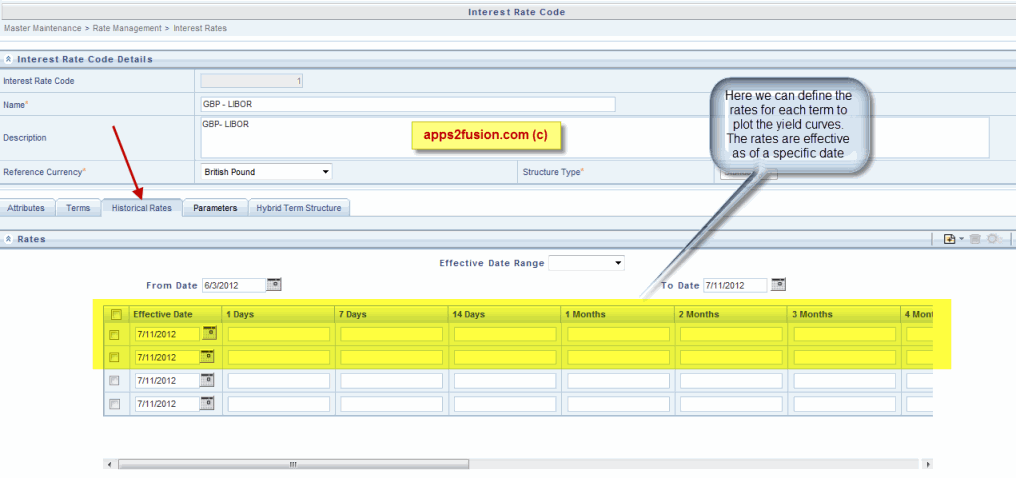Open the Hybrid Term Structure tab
This screenshot has height=478, width=1016.
(x=299, y=208)
